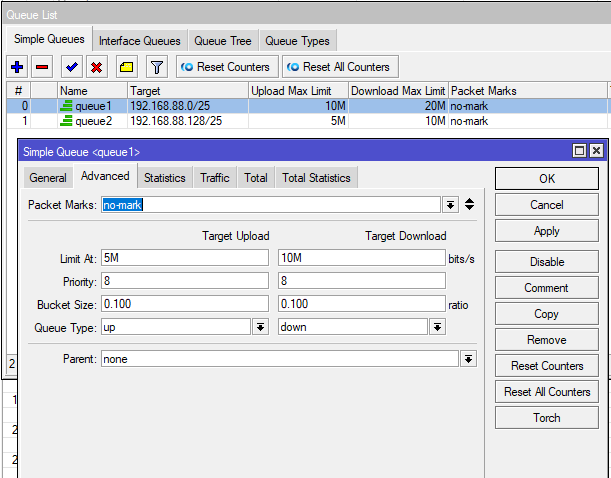Expand the Packet Marks dropdown

click(x=450, y=205)
